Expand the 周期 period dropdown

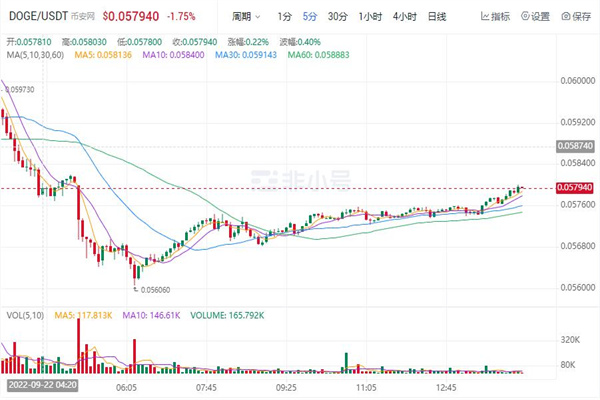coord(244,17)
